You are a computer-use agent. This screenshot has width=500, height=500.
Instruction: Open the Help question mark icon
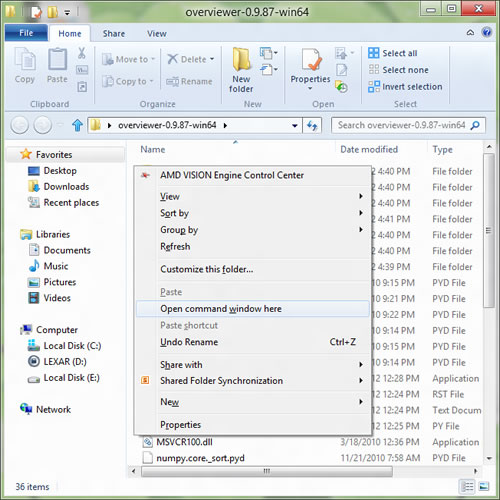487,32
